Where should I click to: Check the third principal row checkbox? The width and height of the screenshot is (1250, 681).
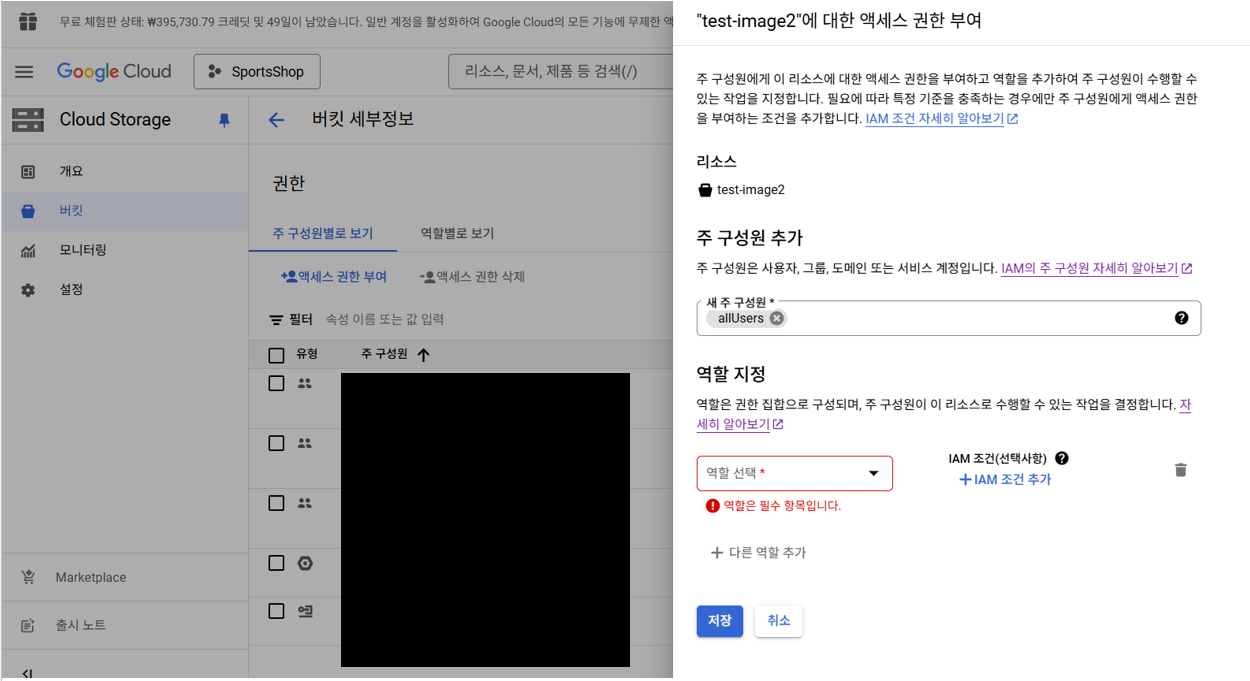point(277,503)
